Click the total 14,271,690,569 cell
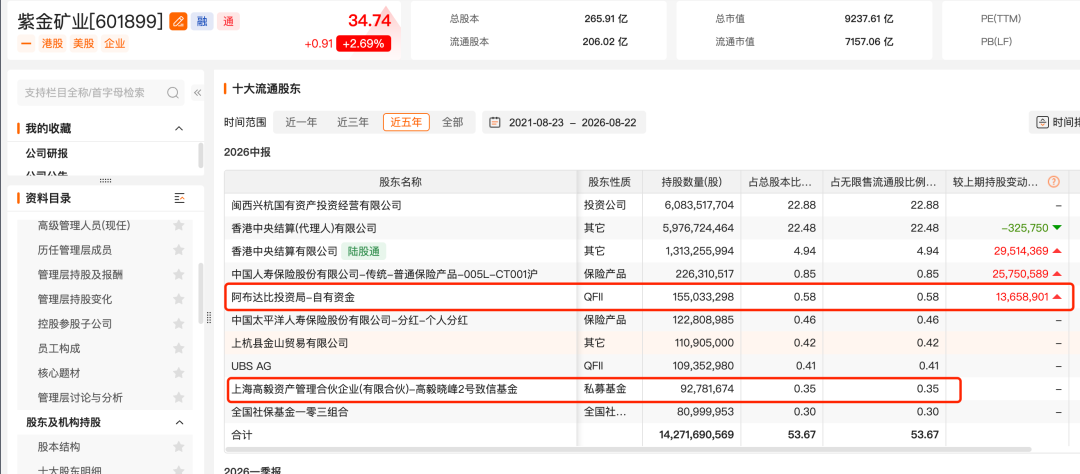This screenshot has width=1080, height=474. 691,435
